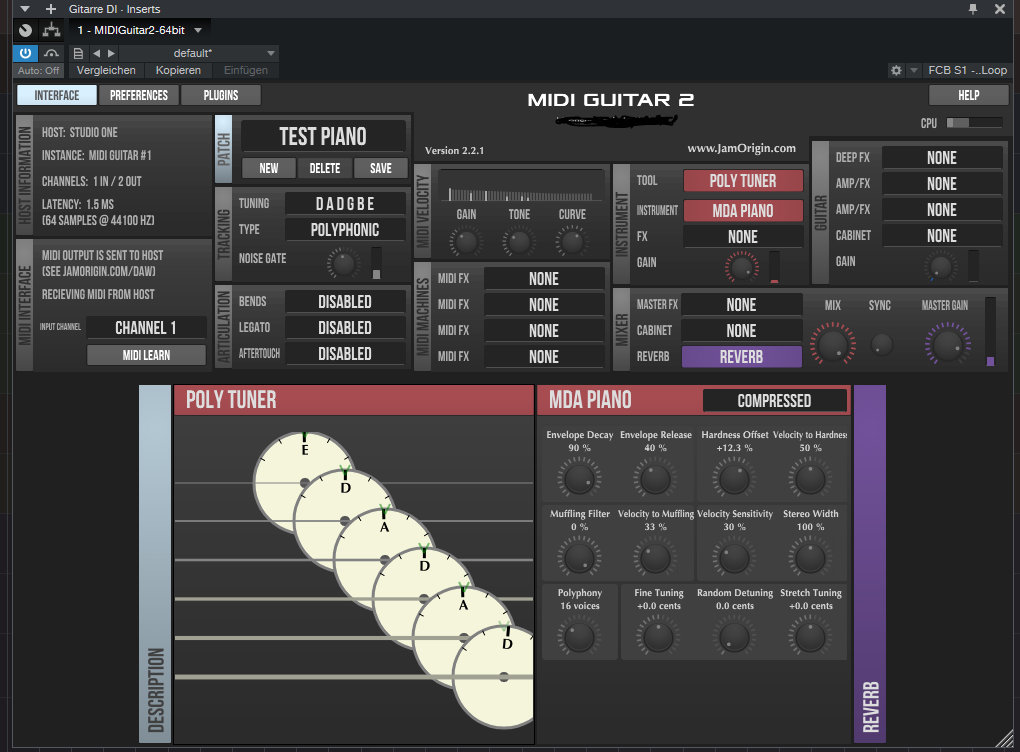
Task: Toggle Bends articulation from Disabled
Action: coord(344,302)
